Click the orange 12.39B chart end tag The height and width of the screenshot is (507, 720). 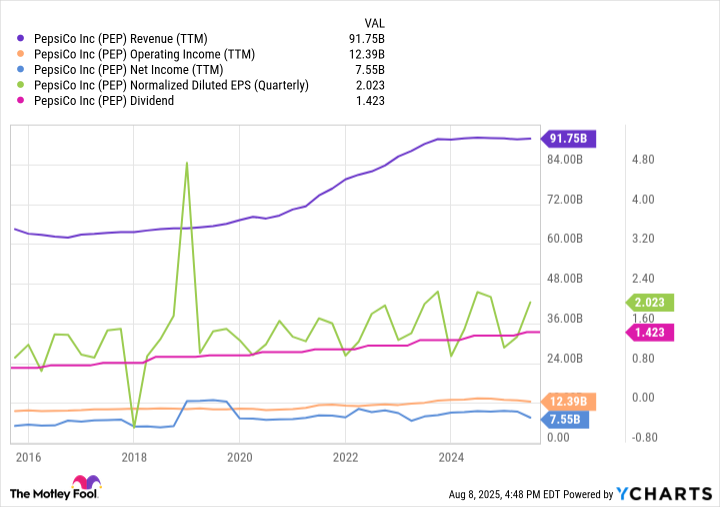[568, 402]
